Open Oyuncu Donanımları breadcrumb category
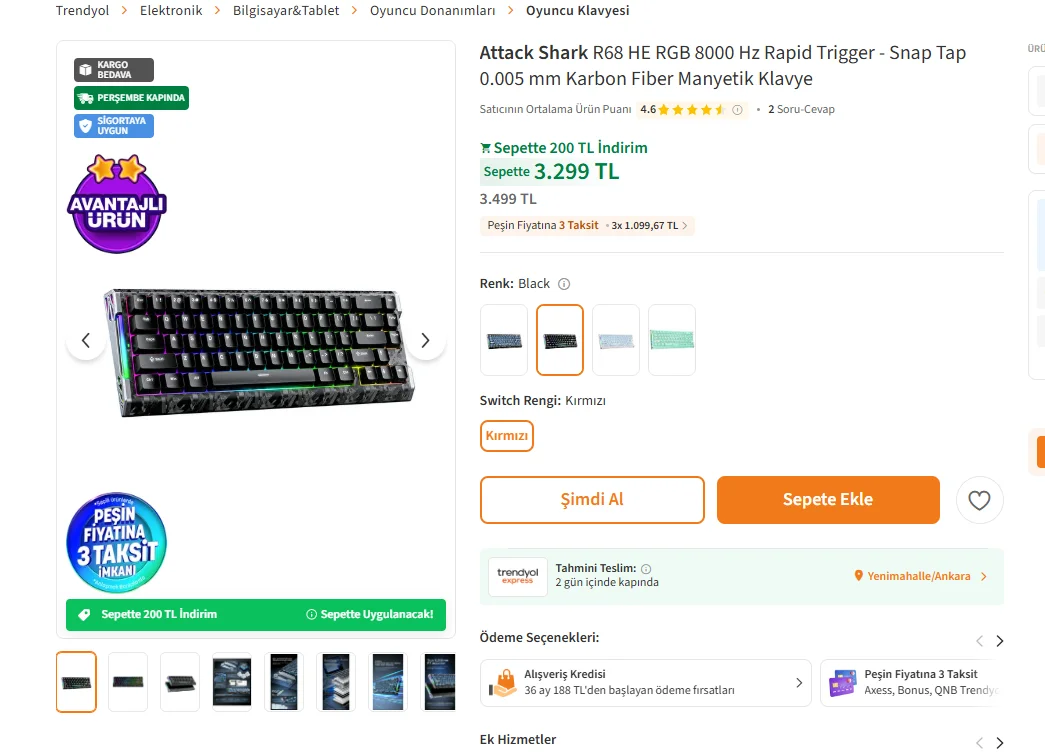This screenshot has width=1045, height=753. coord(433,11)
